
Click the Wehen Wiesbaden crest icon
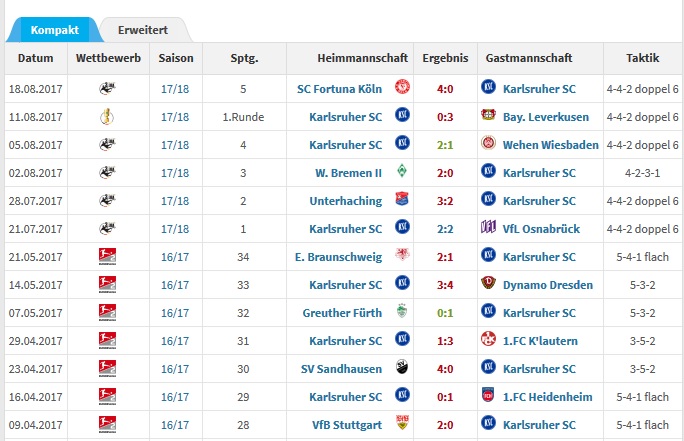click(488, 143)
